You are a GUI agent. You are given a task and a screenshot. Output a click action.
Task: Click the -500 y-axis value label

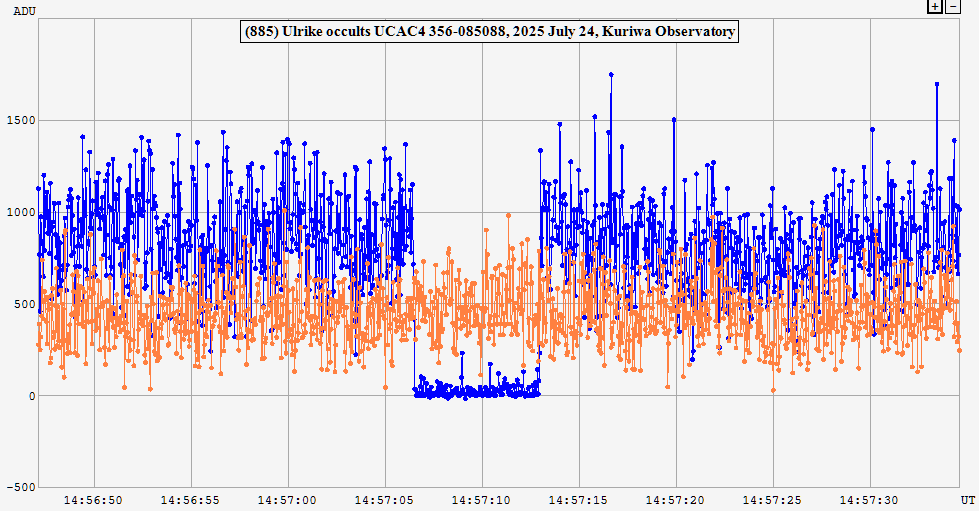point(19,488)
